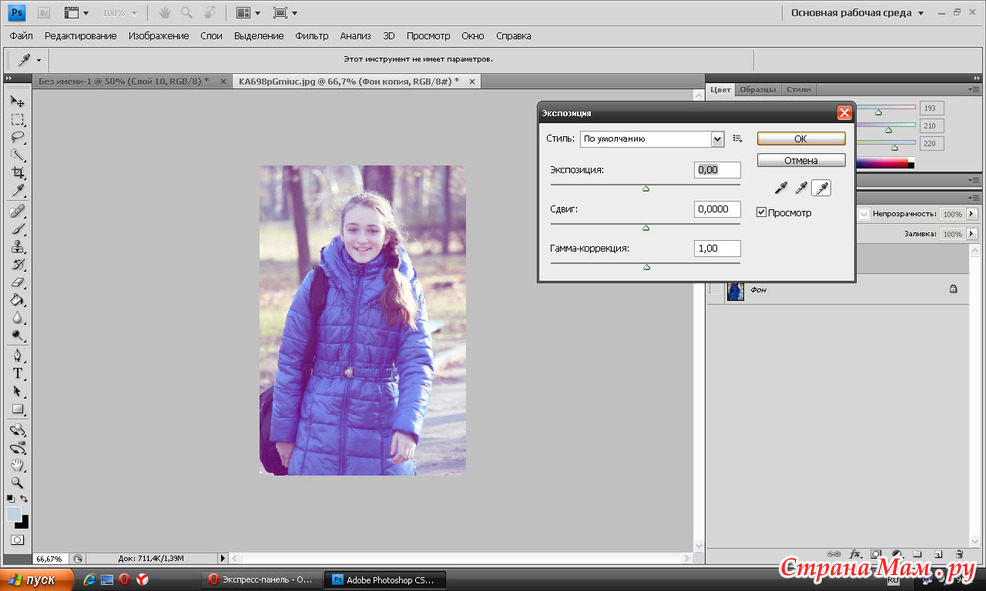Image resolution: width=986 pixels, height=591 pixels.
Task: Select the Type tool
Action: pos(17,373)
